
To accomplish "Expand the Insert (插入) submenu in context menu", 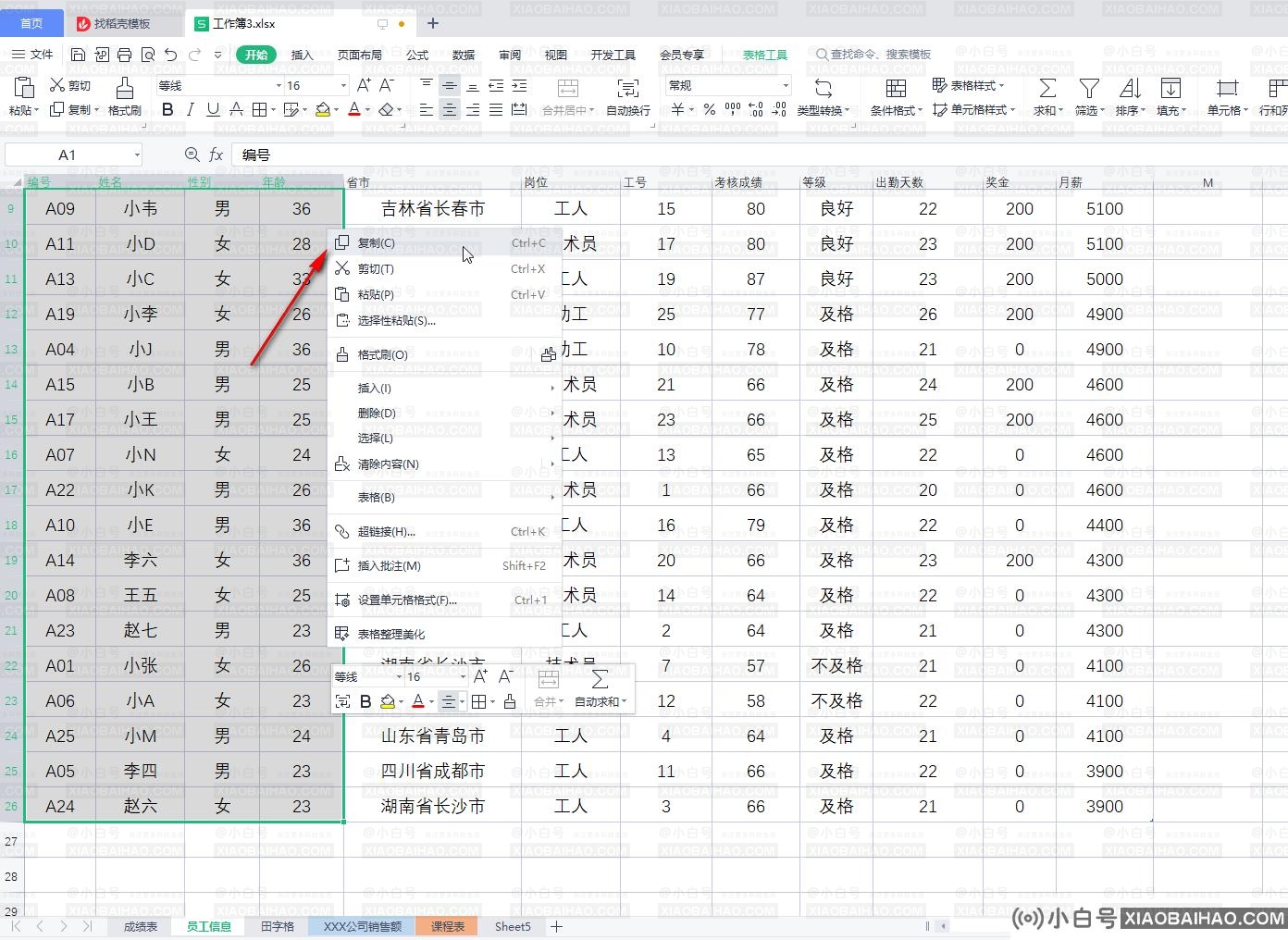I will [x=446, y=389].
